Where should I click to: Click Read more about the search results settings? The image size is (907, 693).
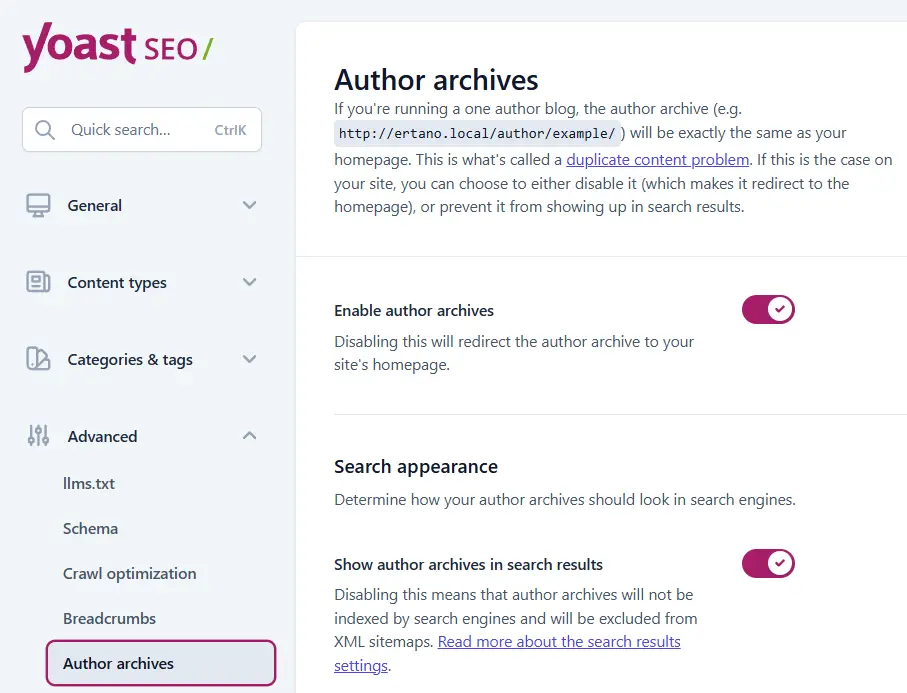559,641
